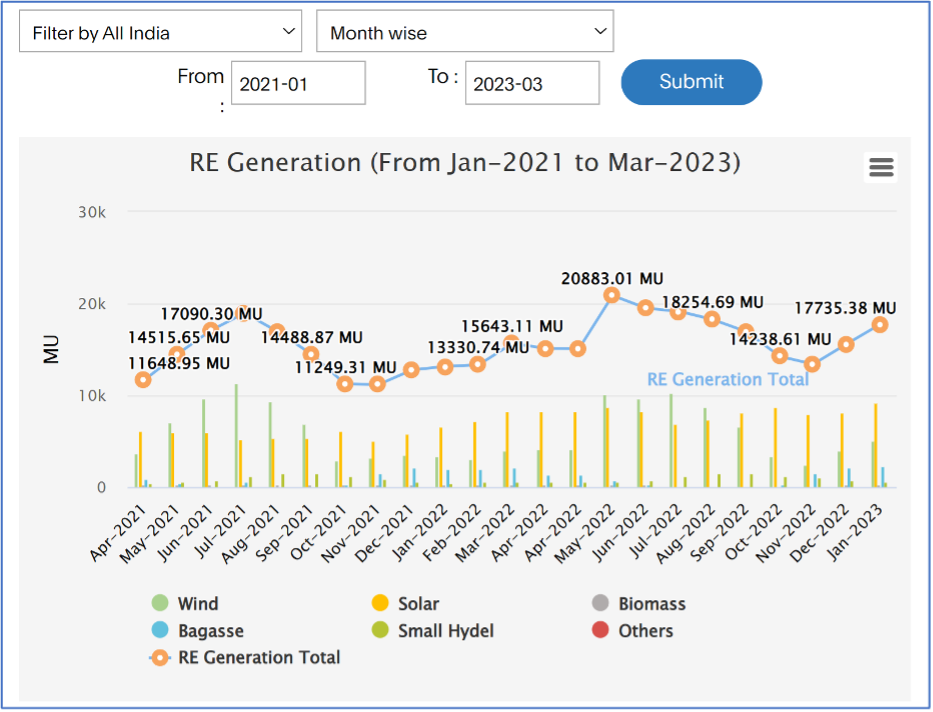Image resolution: width=933 pixels, height=712 pixels.
Task: Expand the Filter by All India dropdown
Action: (x=160, y=32)
